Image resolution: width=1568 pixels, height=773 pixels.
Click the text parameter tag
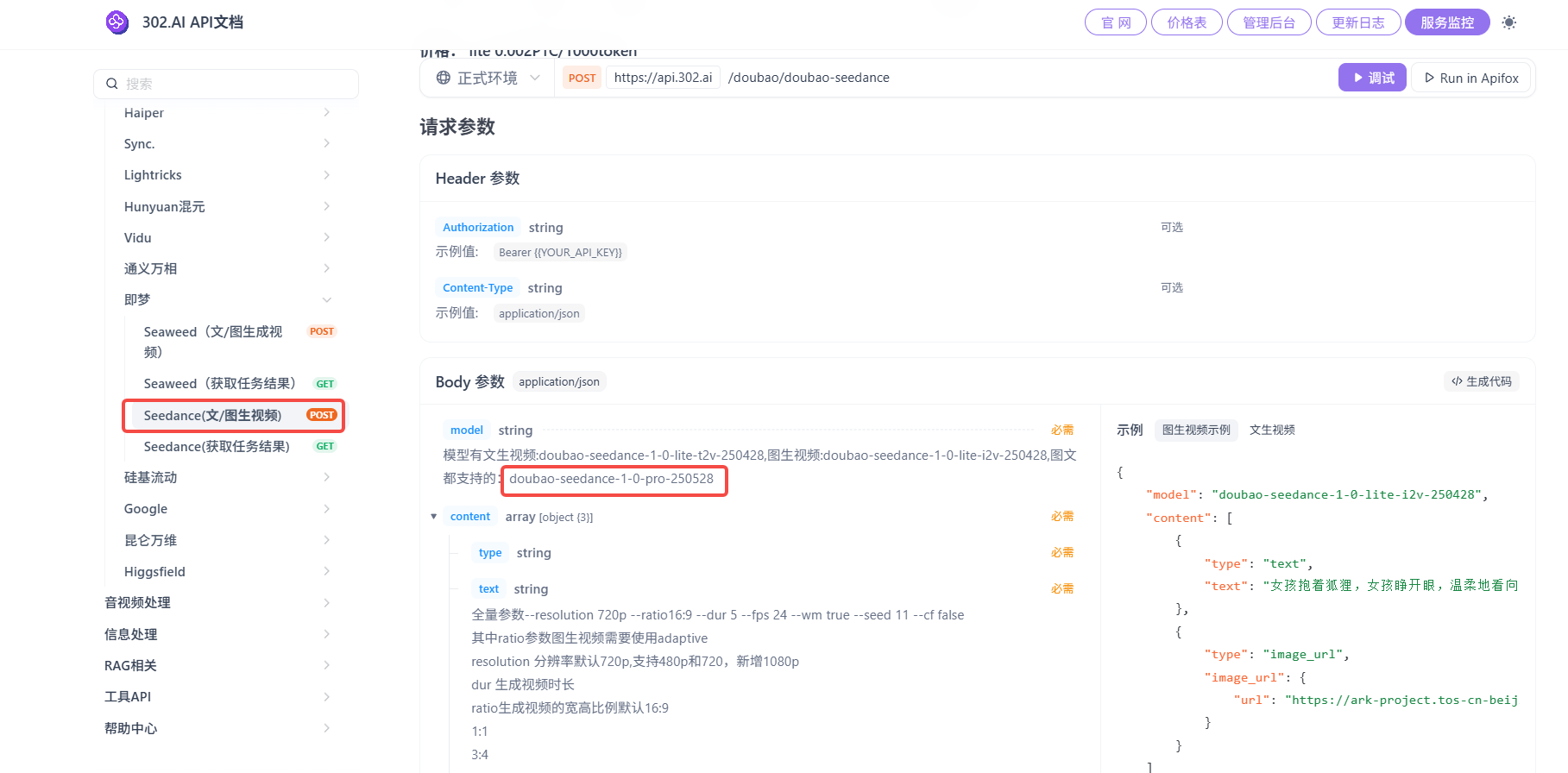point(488,589)
